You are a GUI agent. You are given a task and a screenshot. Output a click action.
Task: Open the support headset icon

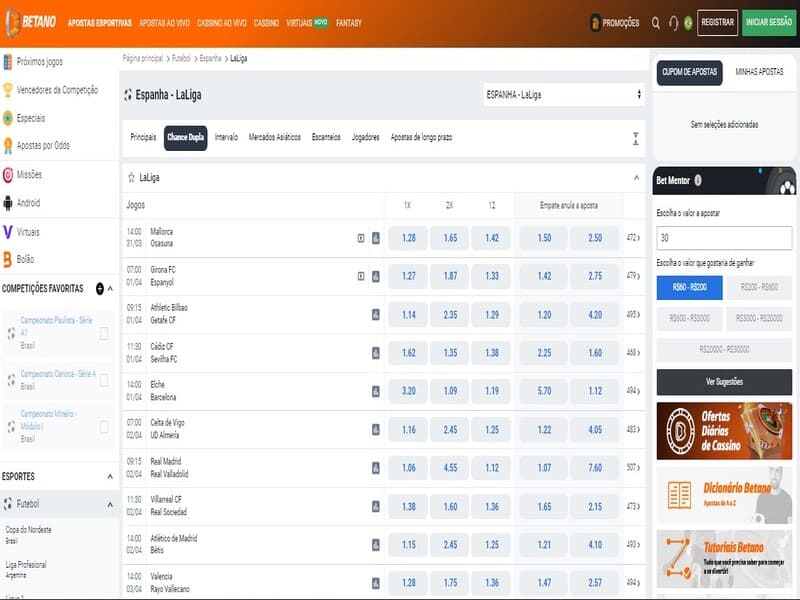[x=673, y=23]
